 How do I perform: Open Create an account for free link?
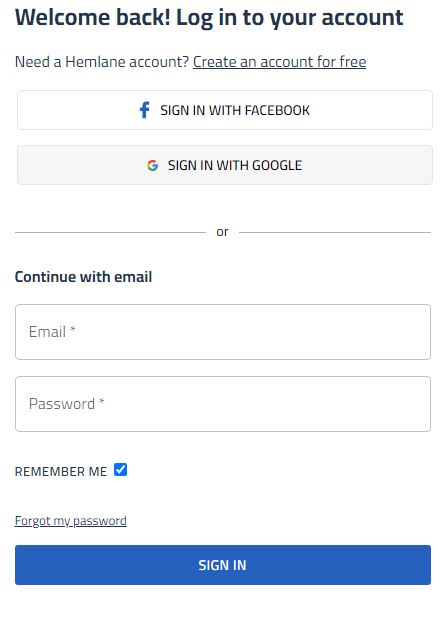[x=279, y=62]
